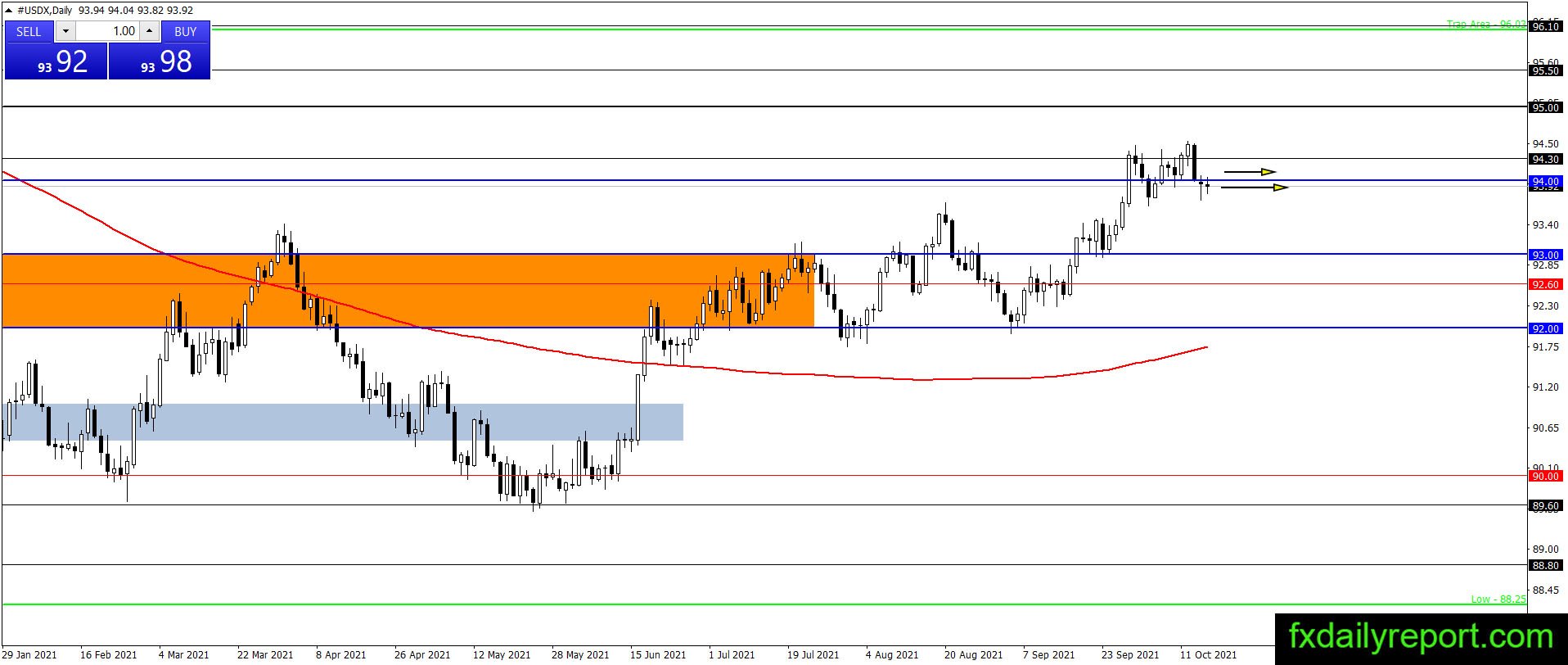Click the red 90.00 price label

click(x=1545, y=476)
